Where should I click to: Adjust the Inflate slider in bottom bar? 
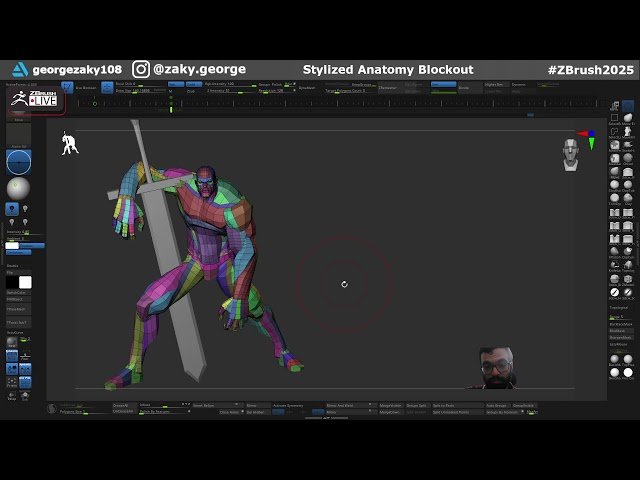165,405
